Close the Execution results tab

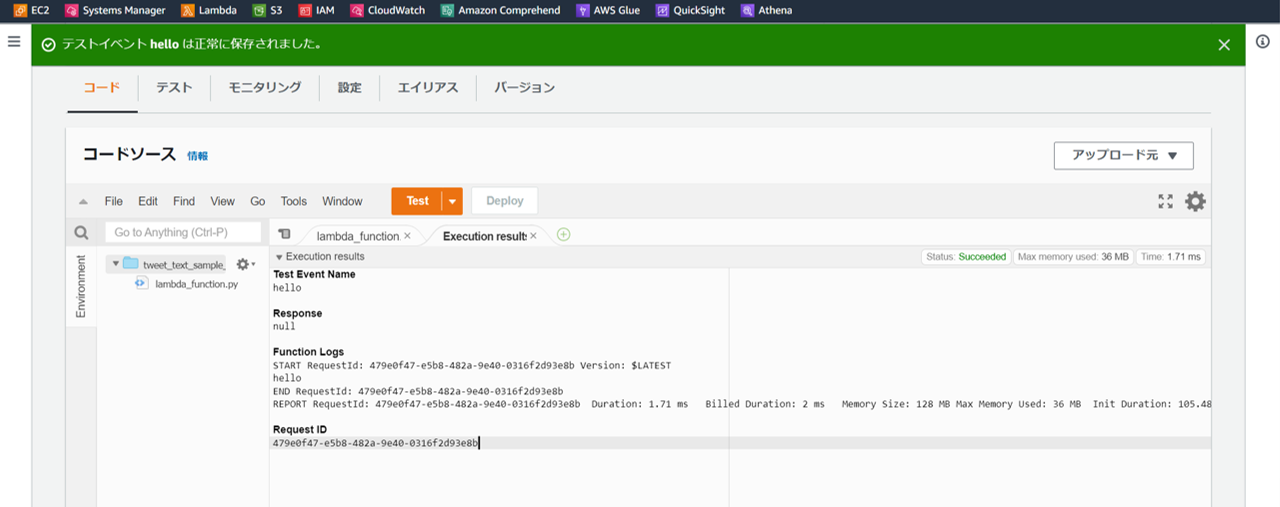[533, 236]
